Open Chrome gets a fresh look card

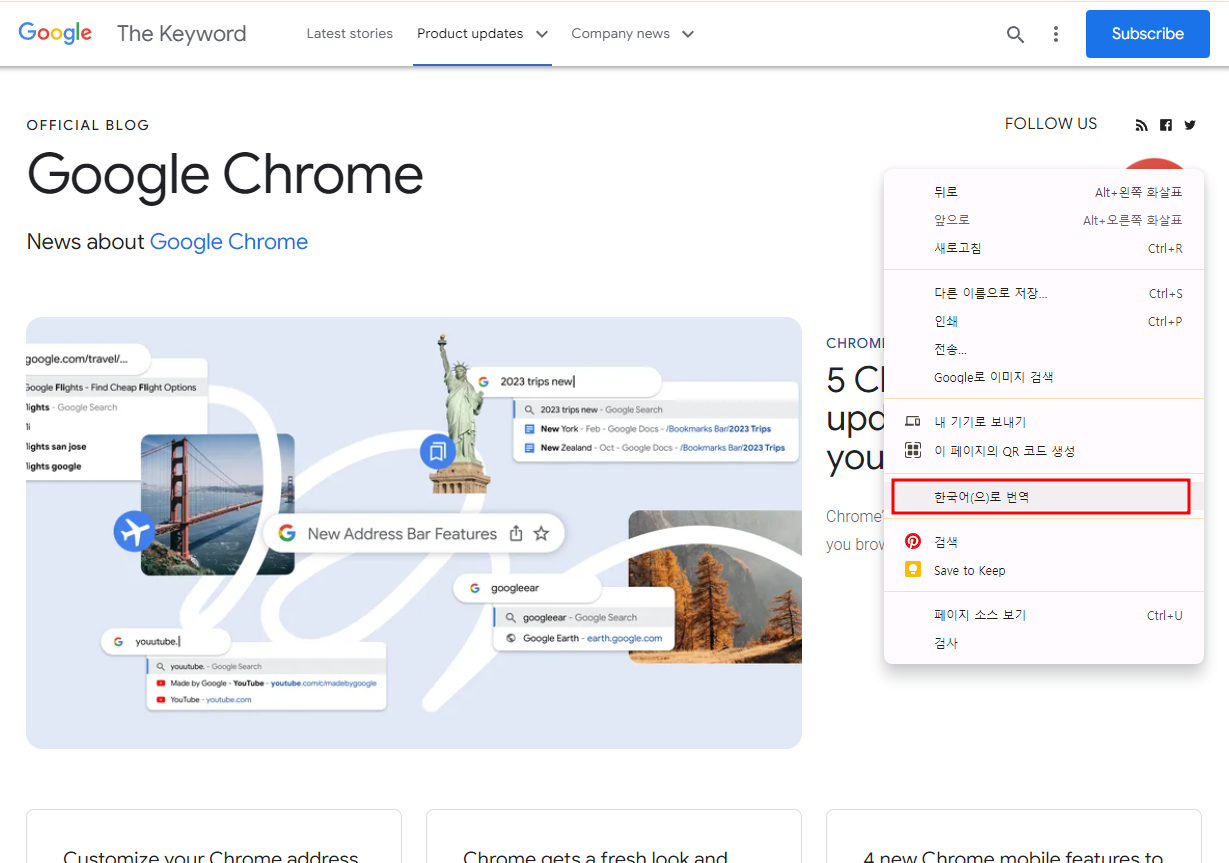point(614,837)
